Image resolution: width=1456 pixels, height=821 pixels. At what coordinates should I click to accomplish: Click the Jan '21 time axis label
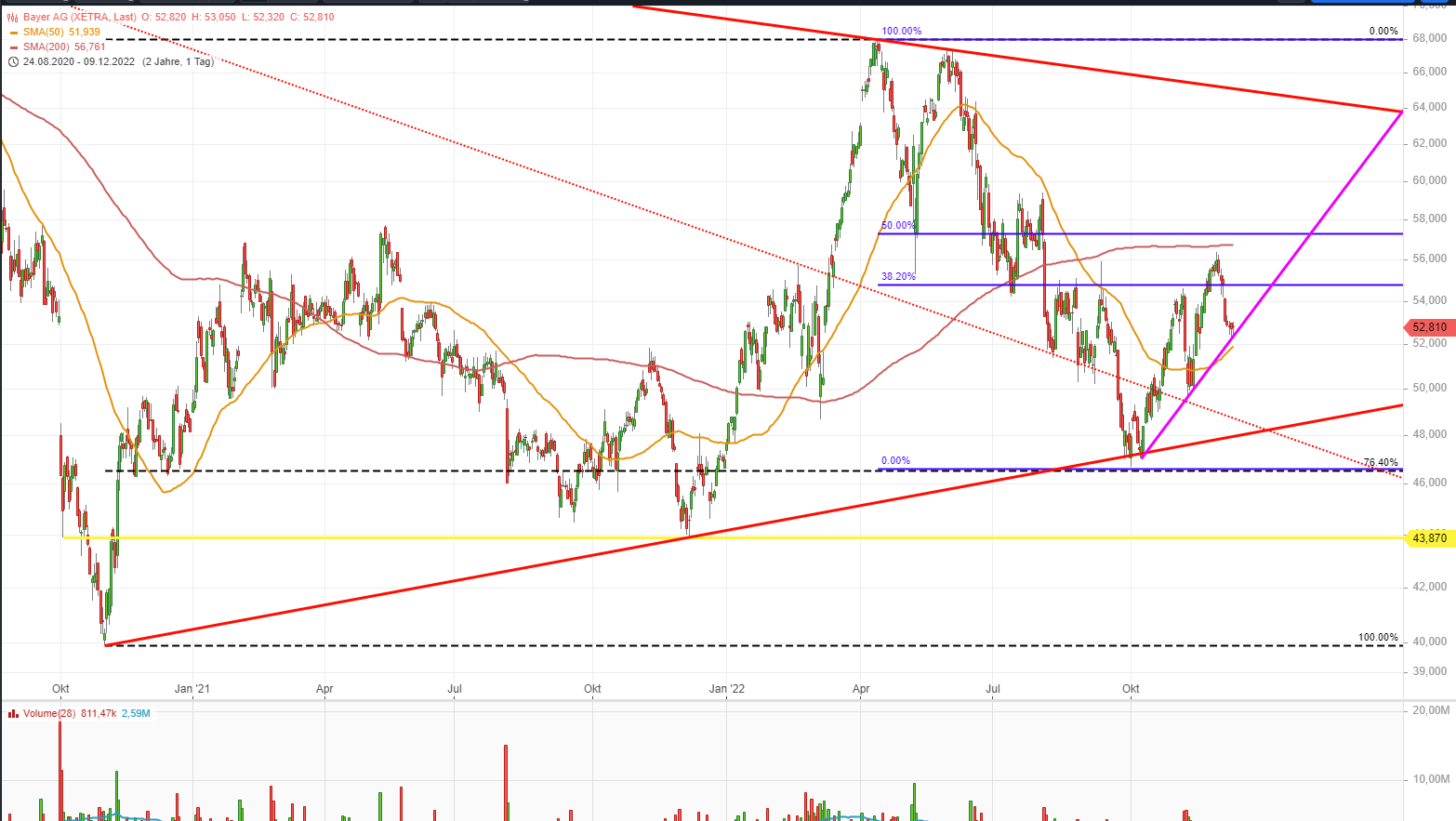[x=192, y=689]
